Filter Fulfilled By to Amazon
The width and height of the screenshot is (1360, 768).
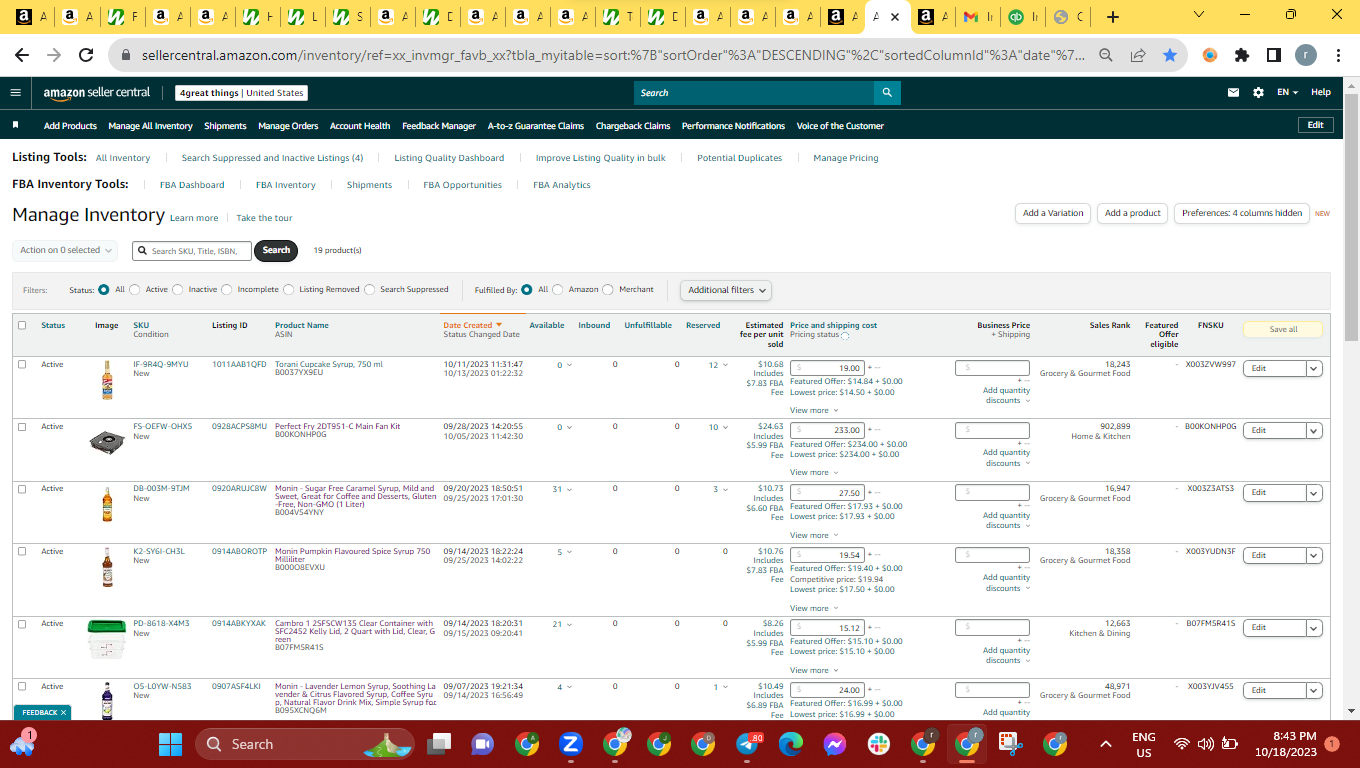(x=558, y=290)
